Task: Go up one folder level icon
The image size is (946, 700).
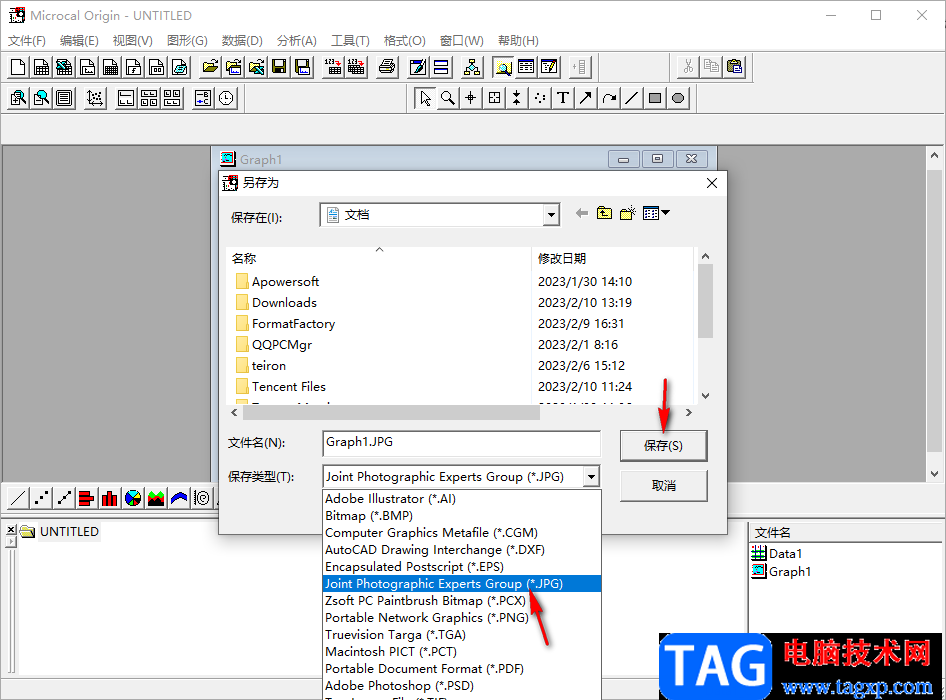Action: (604, 213)
